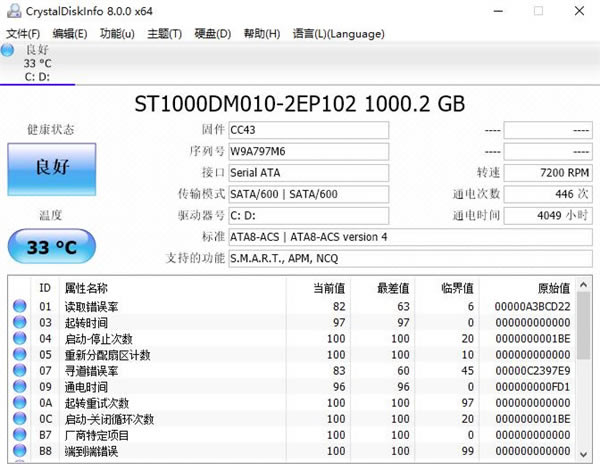Click the first empty ---- field above 转速

click(x=548, y=130)
